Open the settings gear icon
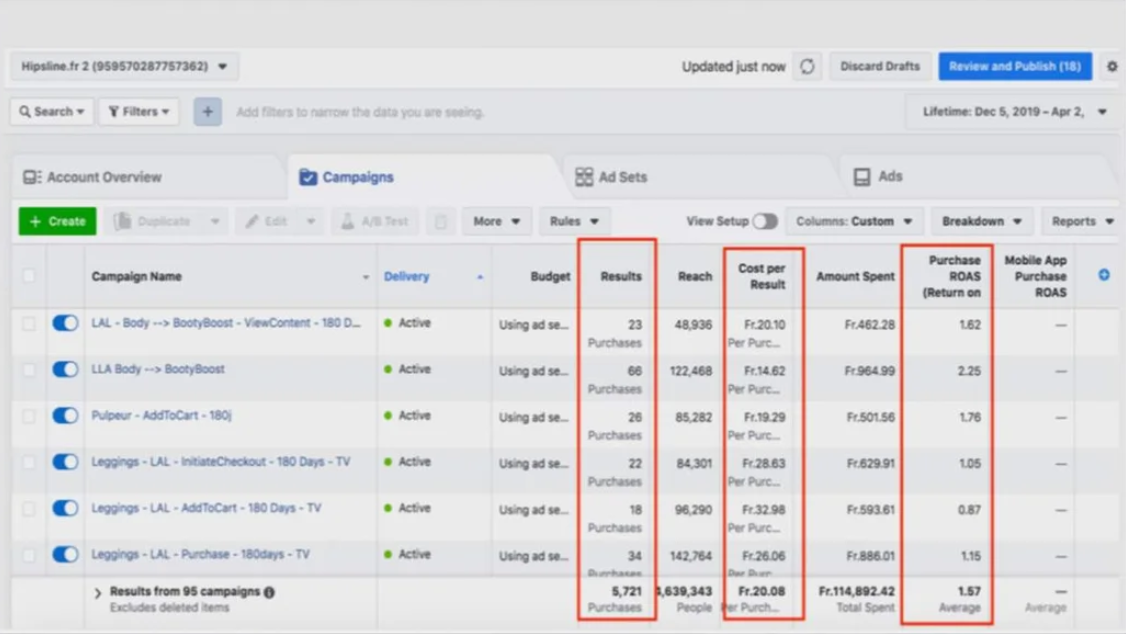1126x634 pixels. 1111,67
